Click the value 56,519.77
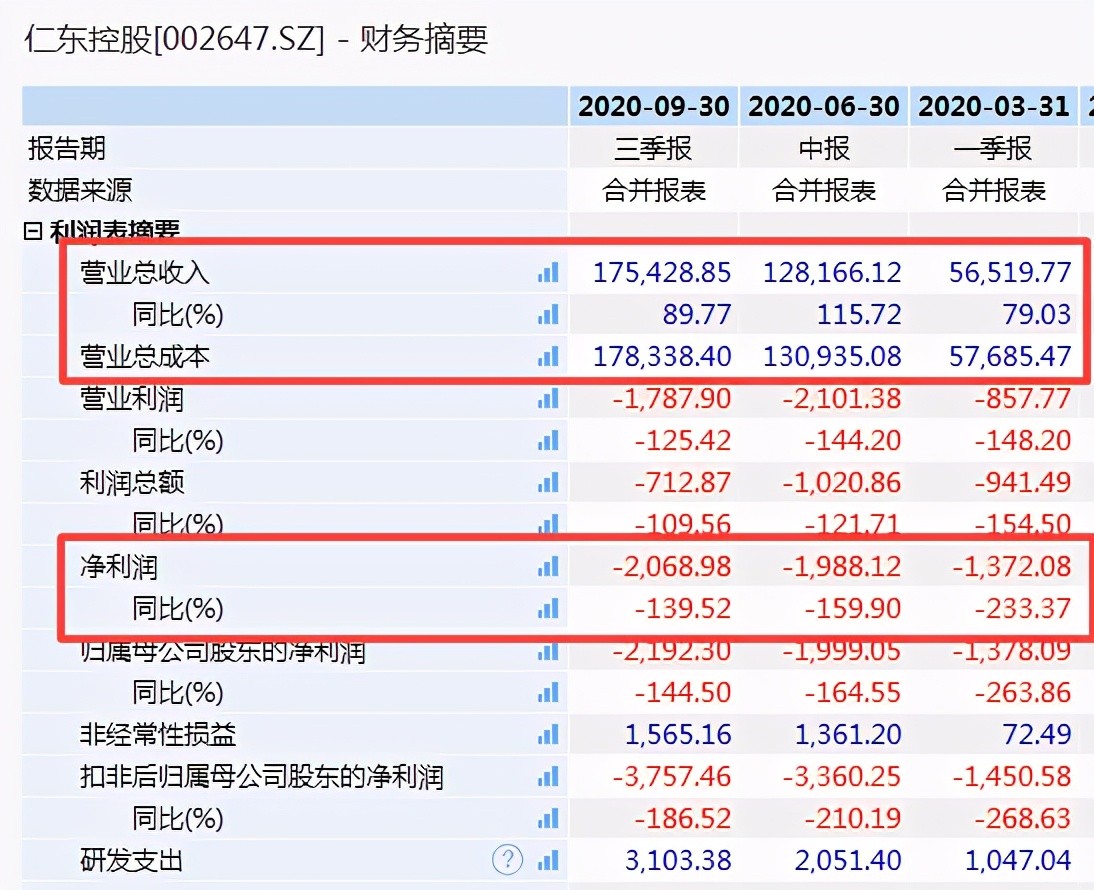Screen dimensions: 1094x890 tap(1010, 273)
